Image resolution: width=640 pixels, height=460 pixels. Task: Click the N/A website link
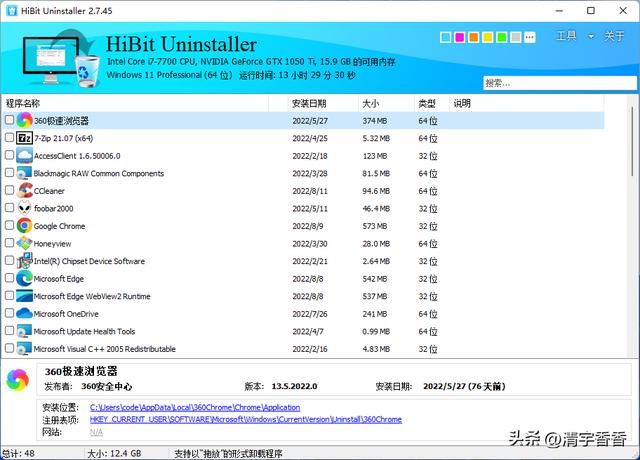click(96, 432)
